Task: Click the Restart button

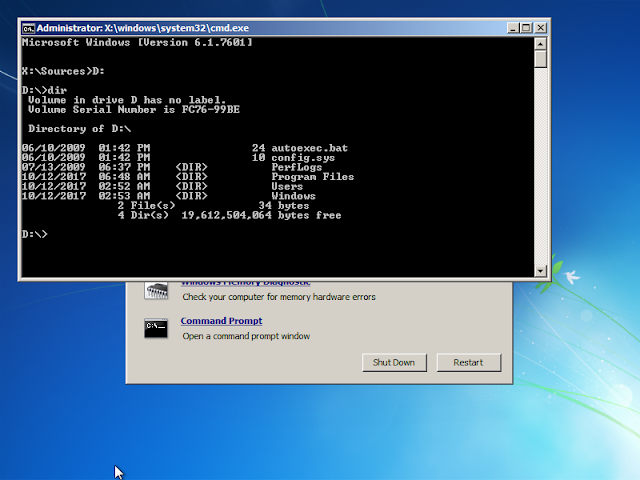Action: [x=469, y=362]
